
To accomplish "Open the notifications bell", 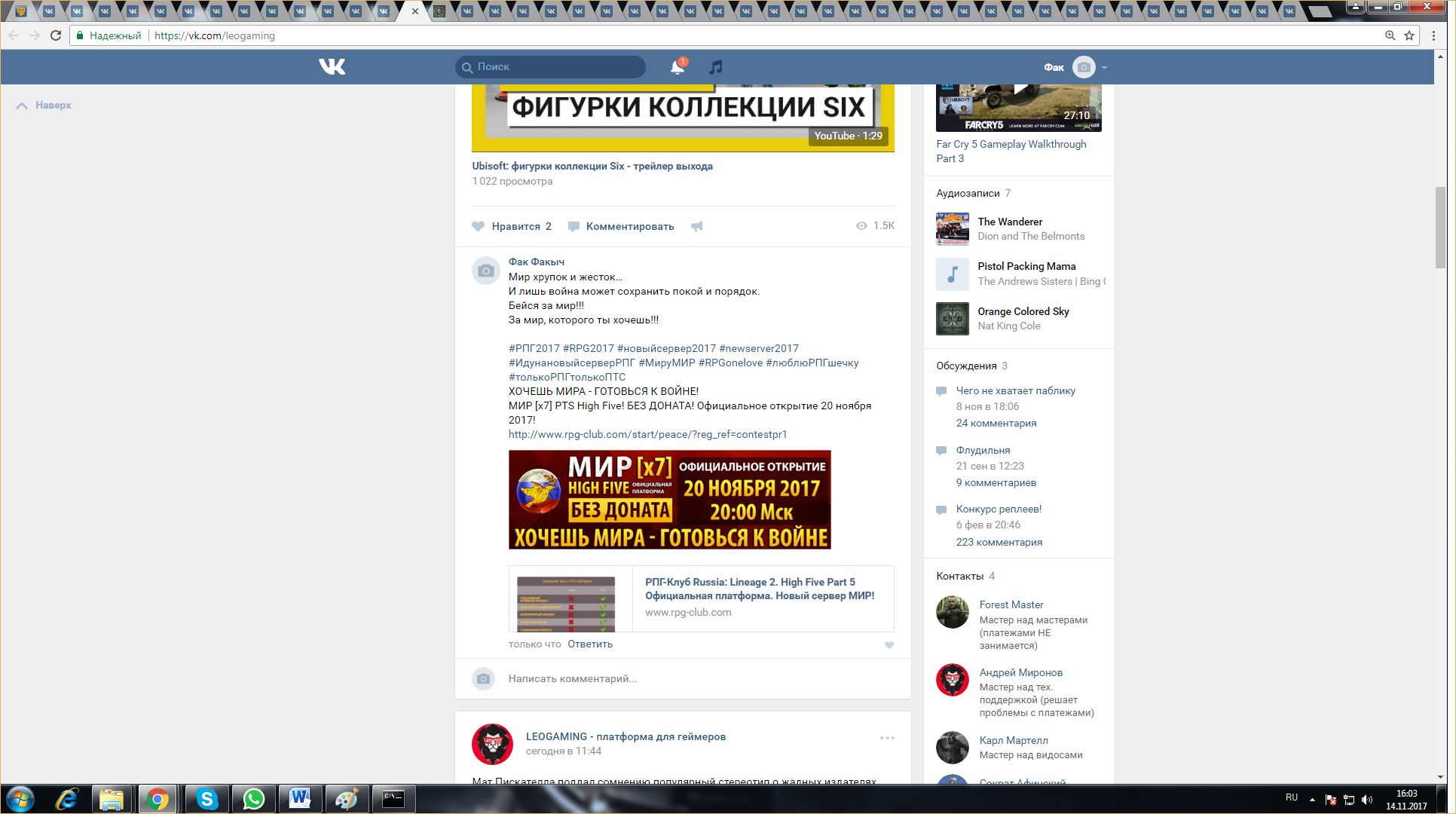I will 677,67.
